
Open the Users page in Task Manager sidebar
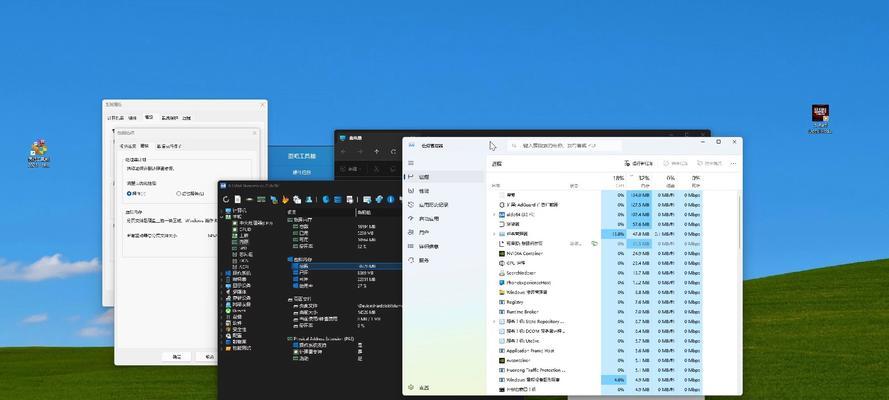click(424, 232)
